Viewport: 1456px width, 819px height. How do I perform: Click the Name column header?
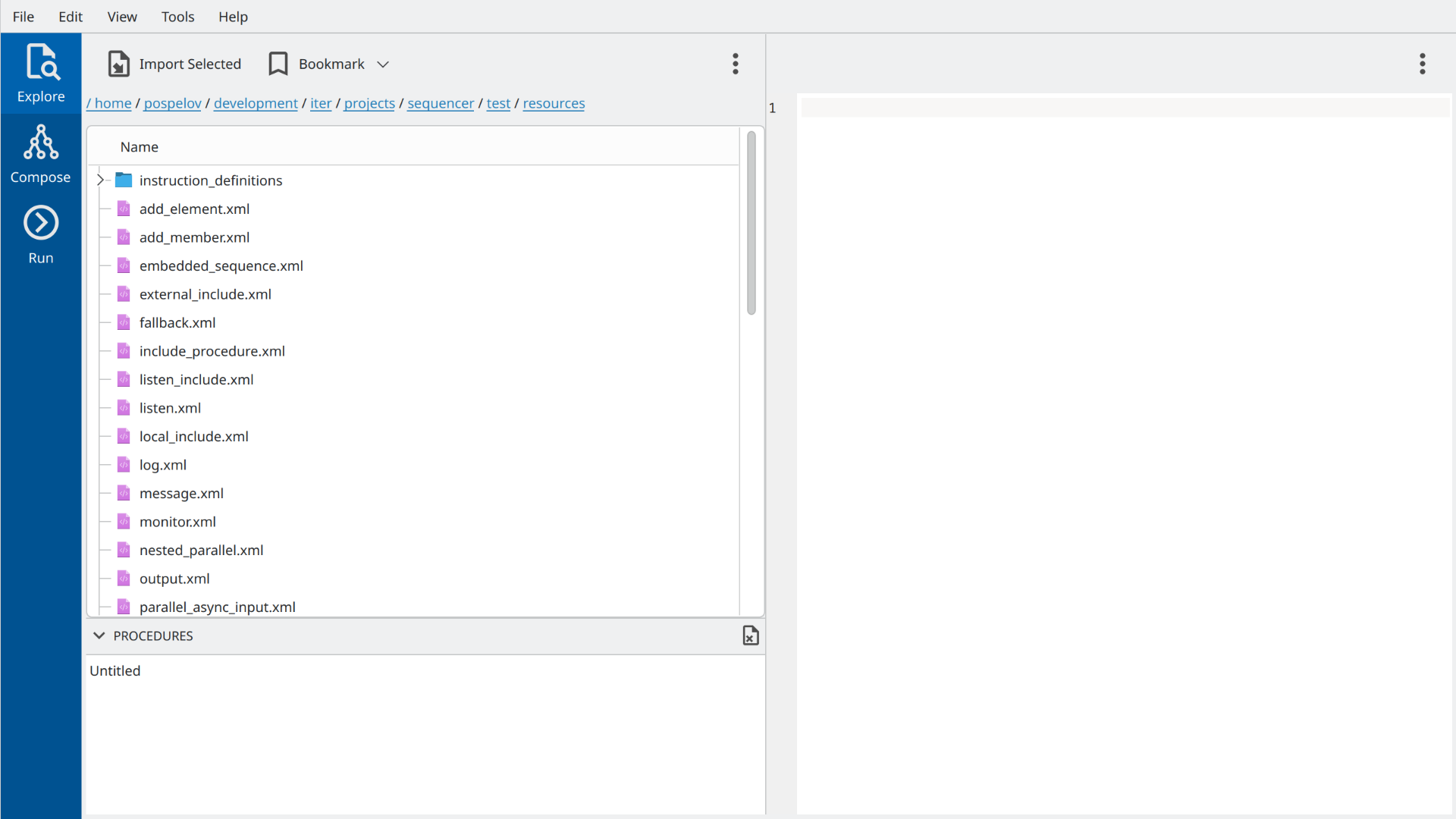tap(140, 147)
